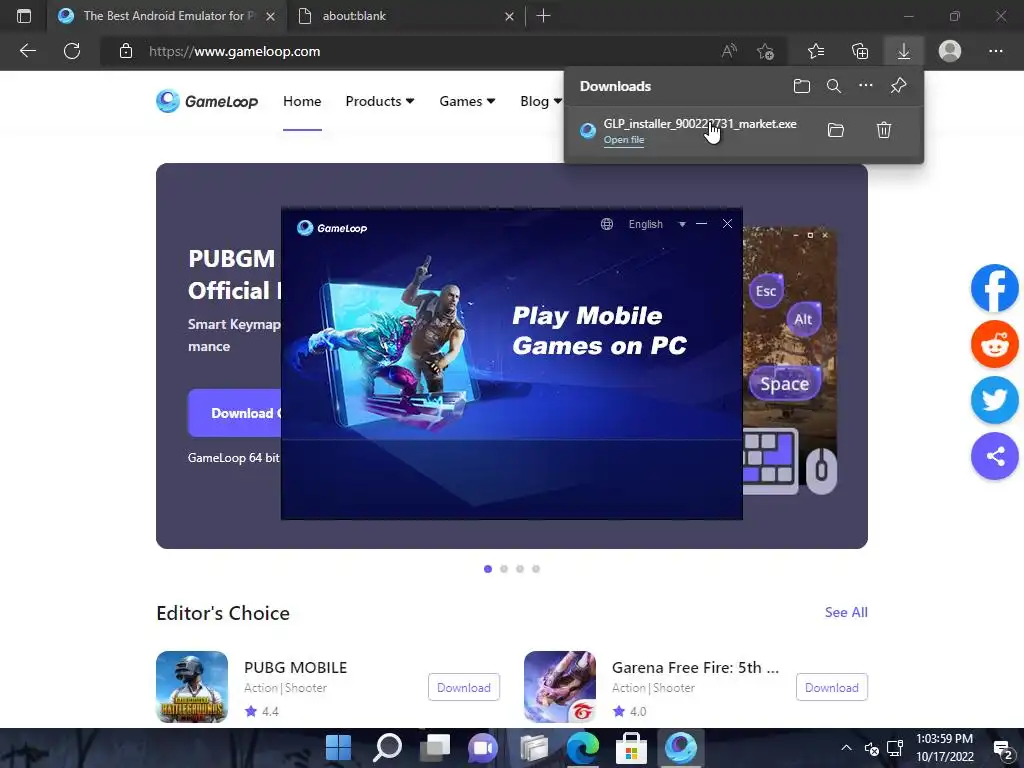
Task: Close the about:blank tab
Action: tap(509, 16)
